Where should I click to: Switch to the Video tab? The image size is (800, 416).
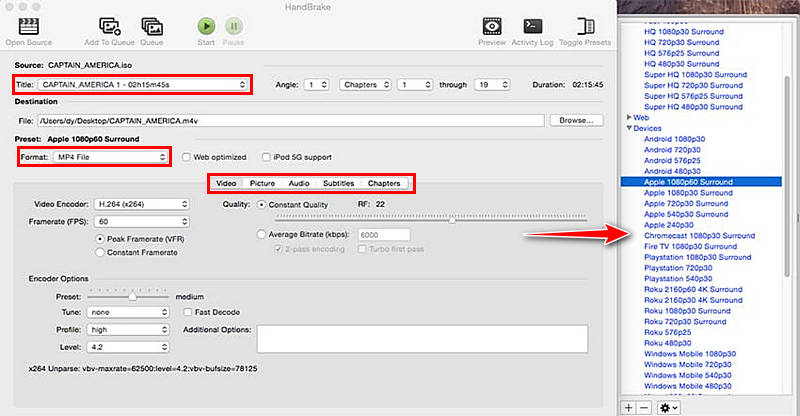click(226, 183)
